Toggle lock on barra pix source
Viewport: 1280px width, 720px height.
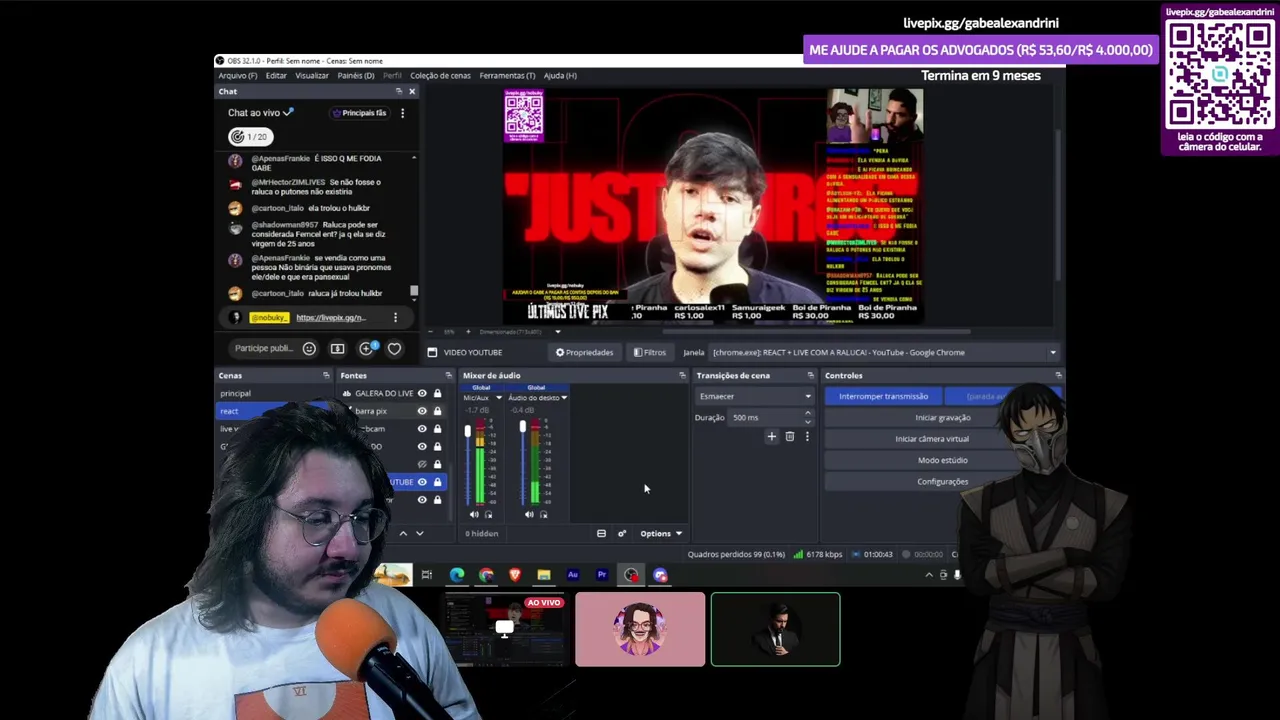[437, 411]
